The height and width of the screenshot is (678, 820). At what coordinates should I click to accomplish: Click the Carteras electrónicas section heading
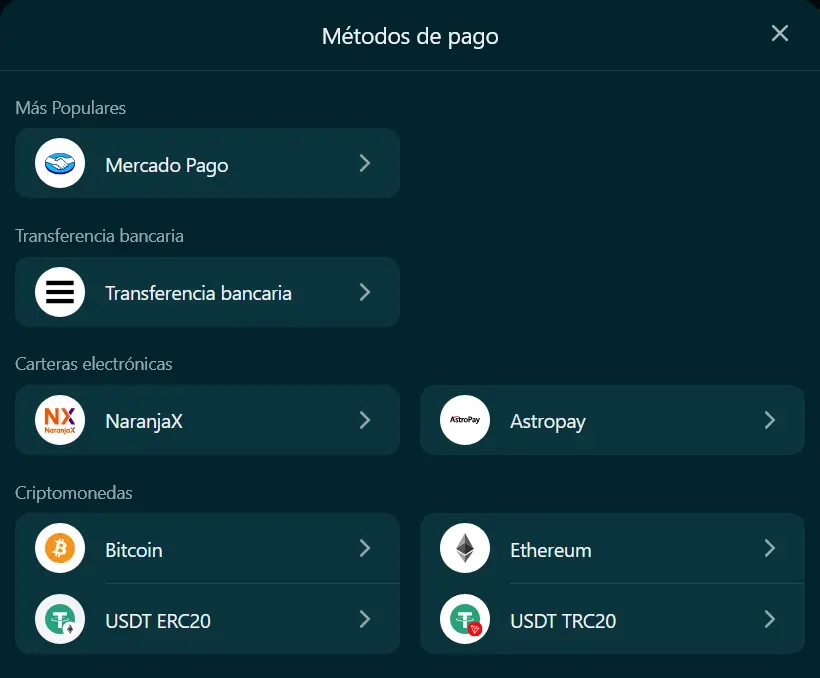coord(94,364)
